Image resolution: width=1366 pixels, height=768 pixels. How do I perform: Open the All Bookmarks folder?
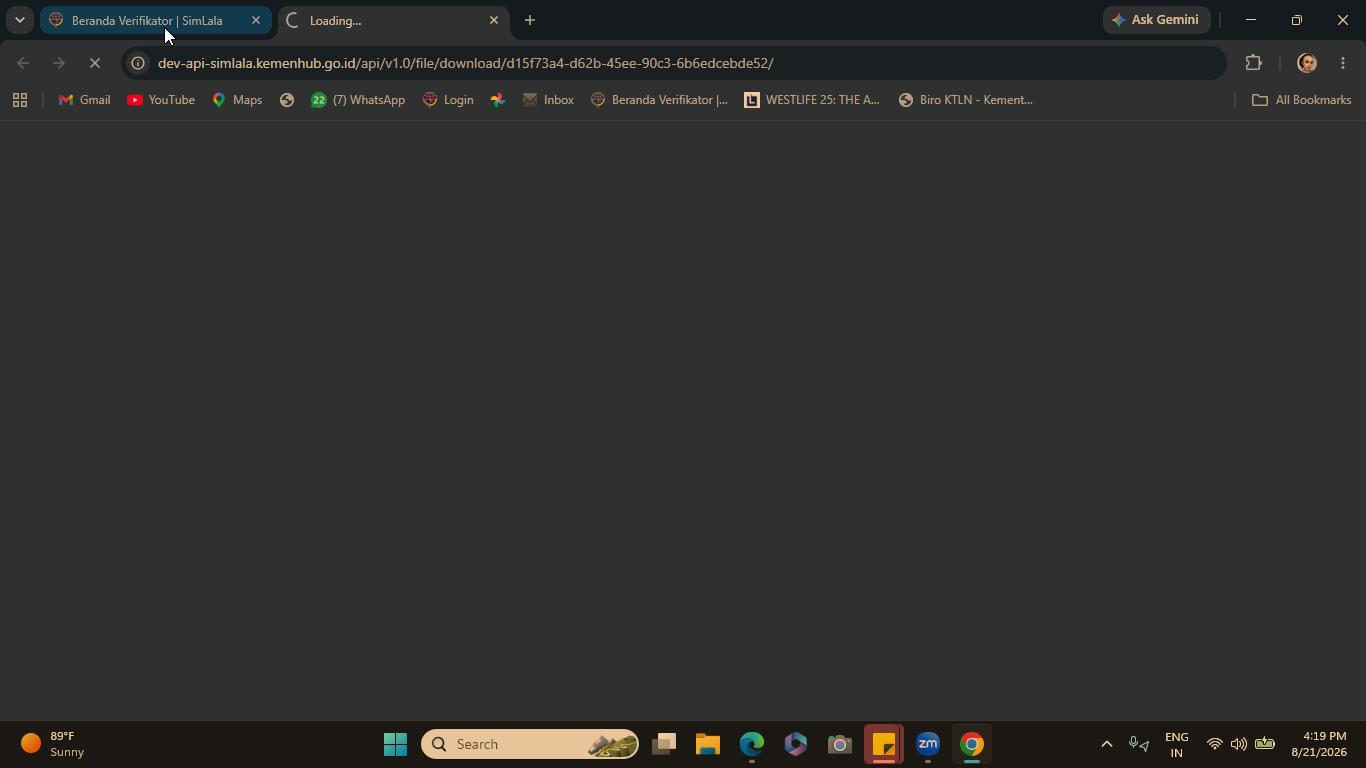pyautogui.click(x=1301, y=100)
